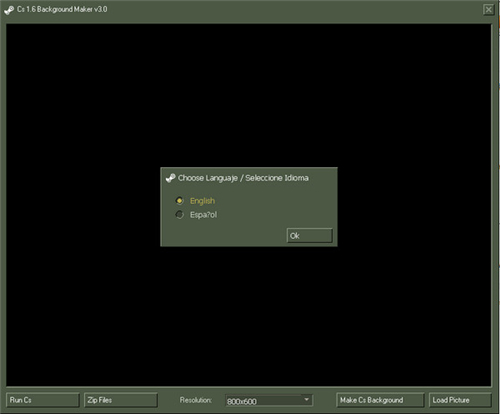Click the Run Cs button
Screen dimensions: 500x414
point(43,400)
